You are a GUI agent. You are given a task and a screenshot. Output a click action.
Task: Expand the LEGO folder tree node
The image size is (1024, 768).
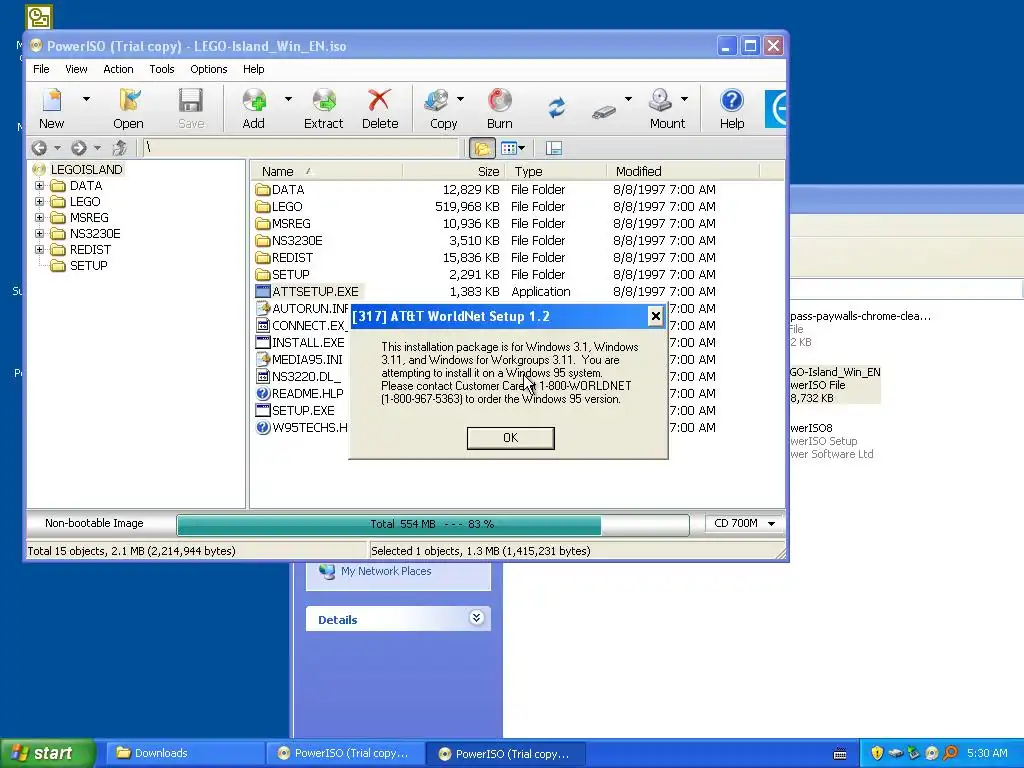coord(39,202)
